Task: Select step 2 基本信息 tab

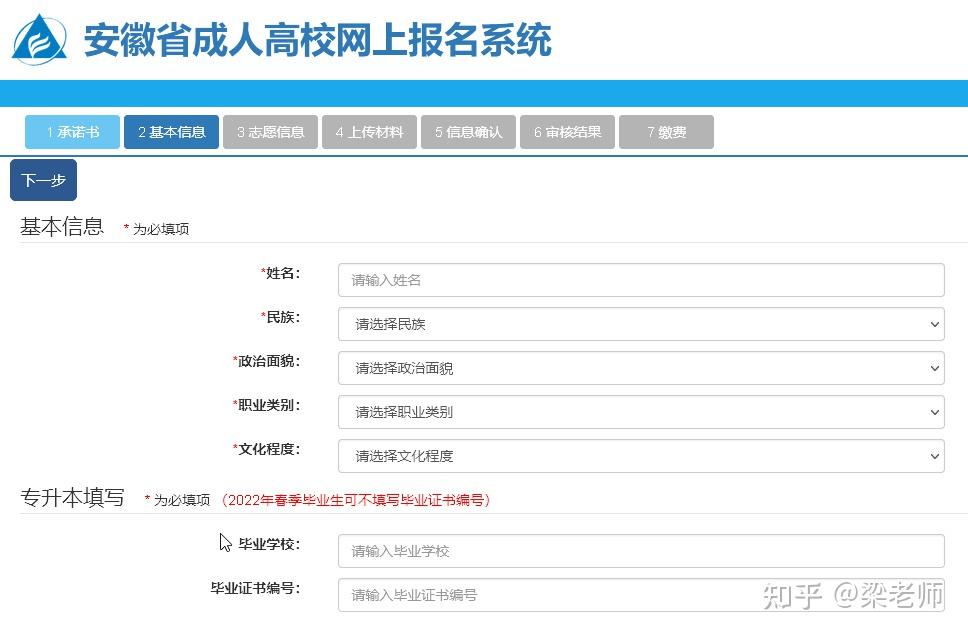Action: tap(172, 132)
